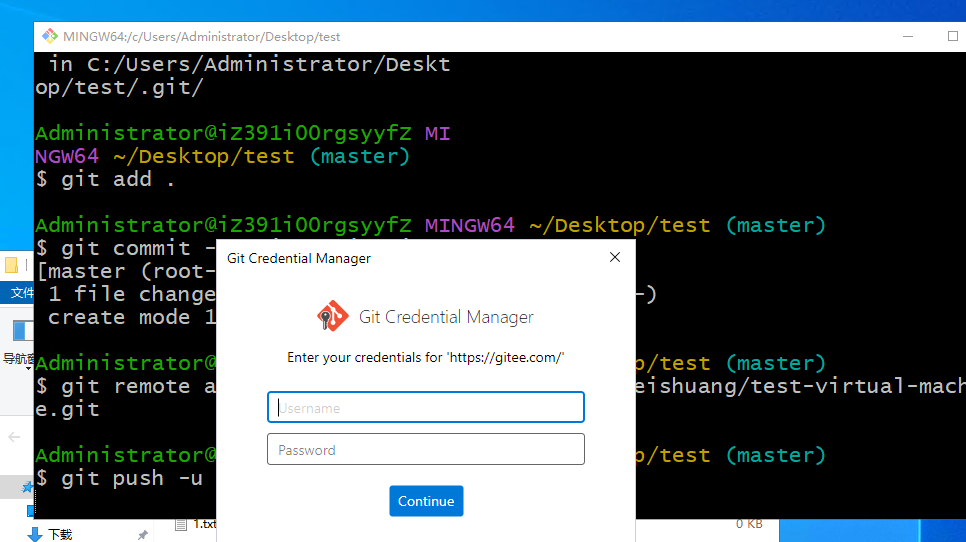
Task: Click the folder icon in Explorer title bar
Action: pyautogui.click(x=11, y=265)
